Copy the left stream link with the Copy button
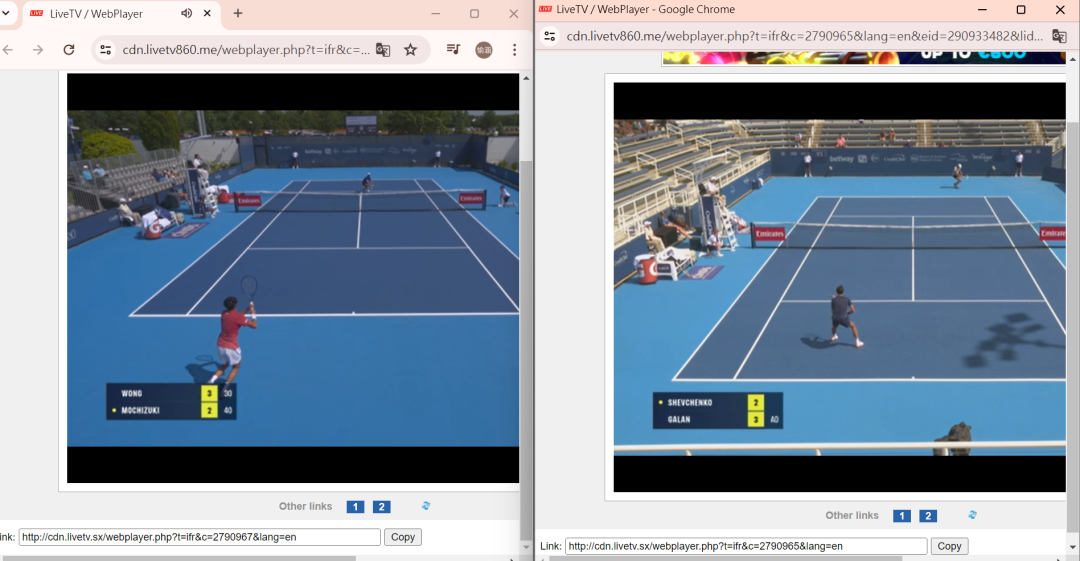This screenshot has height=561, width=1080. click(403, 537)
